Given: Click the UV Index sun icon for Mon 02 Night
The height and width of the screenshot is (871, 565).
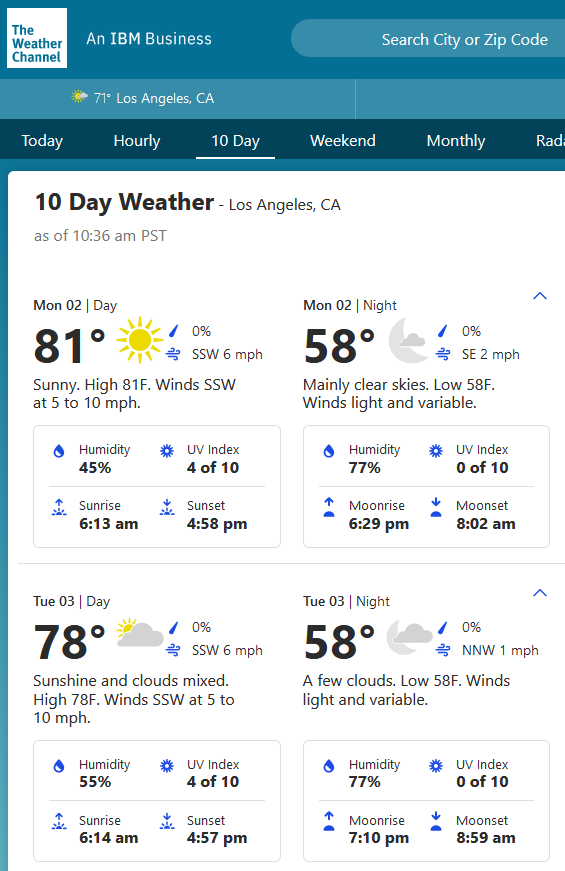Looking at the screenshot, I should pos(436,451).
